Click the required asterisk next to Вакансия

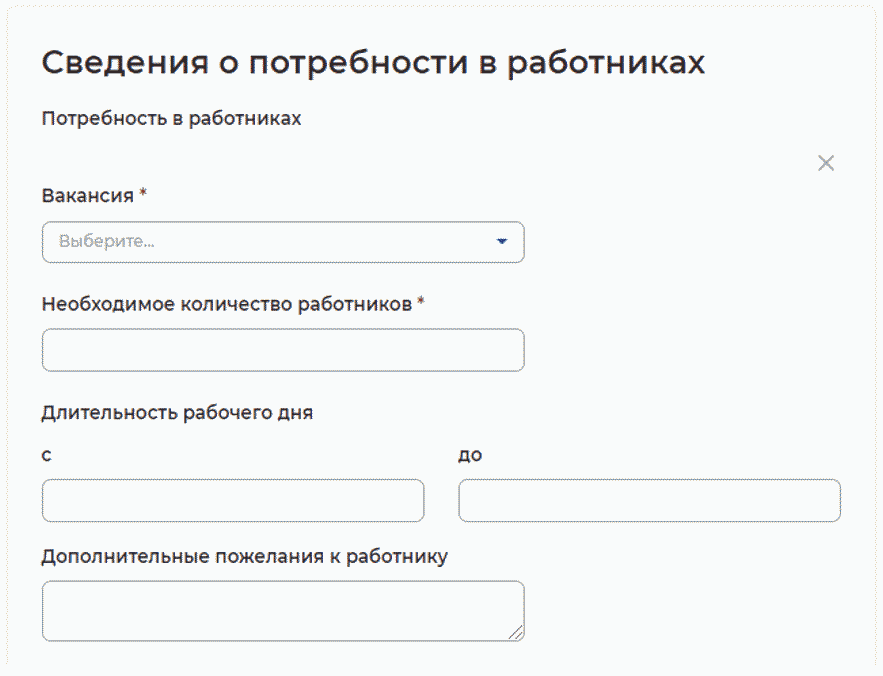[143, 195]
